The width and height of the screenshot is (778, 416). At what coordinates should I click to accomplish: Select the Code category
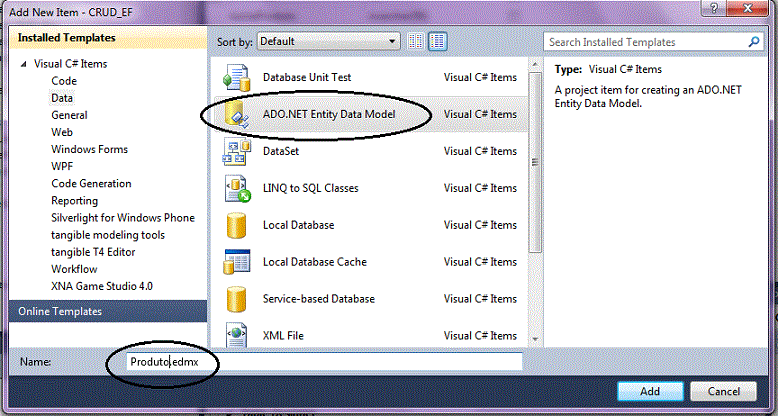(x=64, y=81)
